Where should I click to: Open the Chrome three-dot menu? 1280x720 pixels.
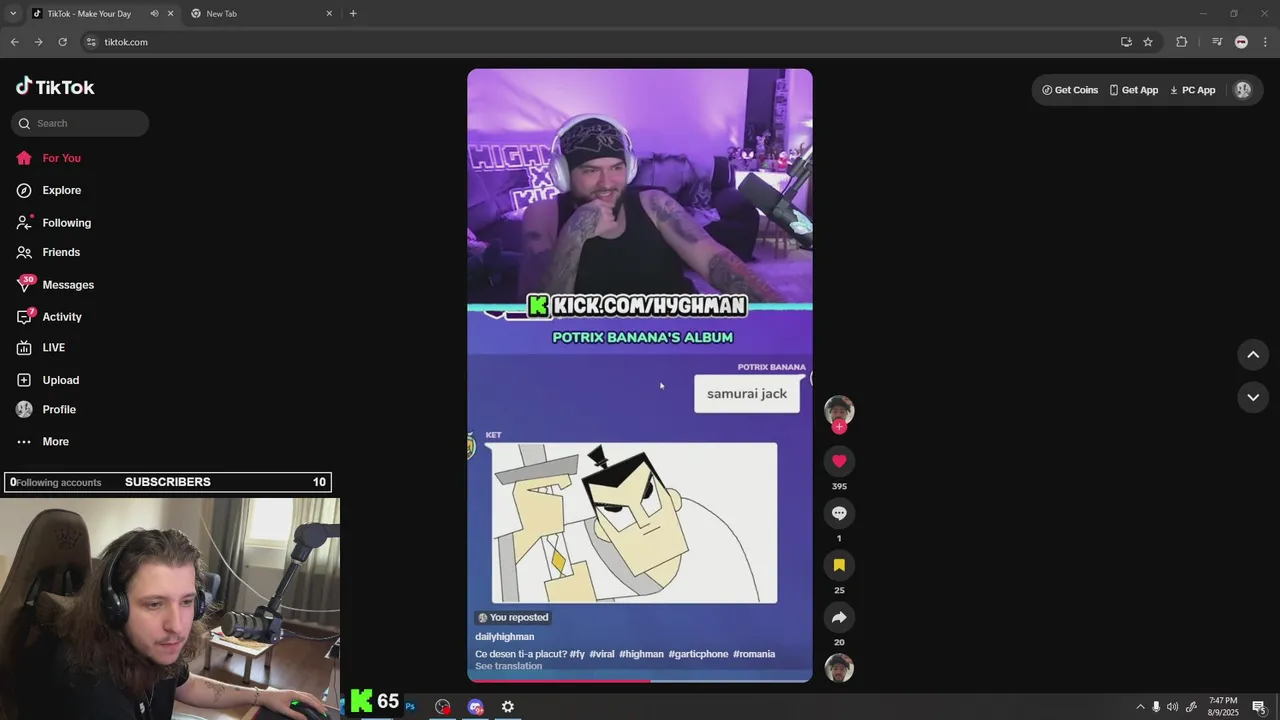1265,42
